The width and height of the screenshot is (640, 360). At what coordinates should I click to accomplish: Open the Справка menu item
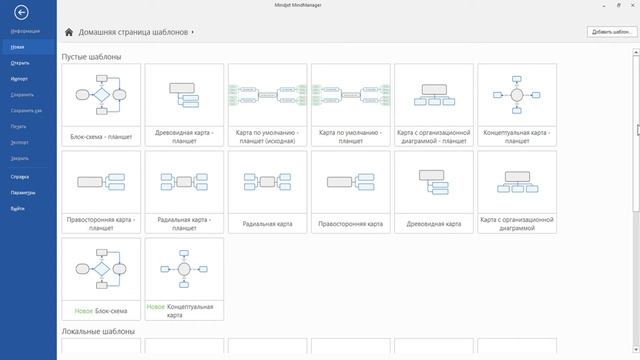(x=20, y=177)
